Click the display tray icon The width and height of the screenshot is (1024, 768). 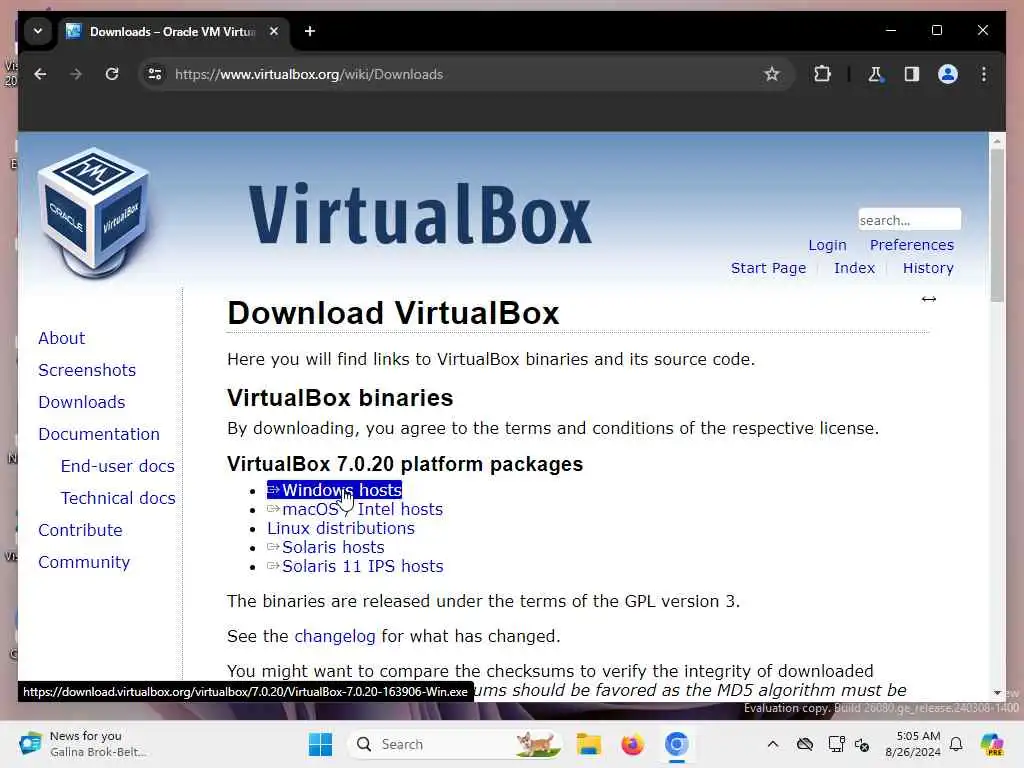pos(836,744)
